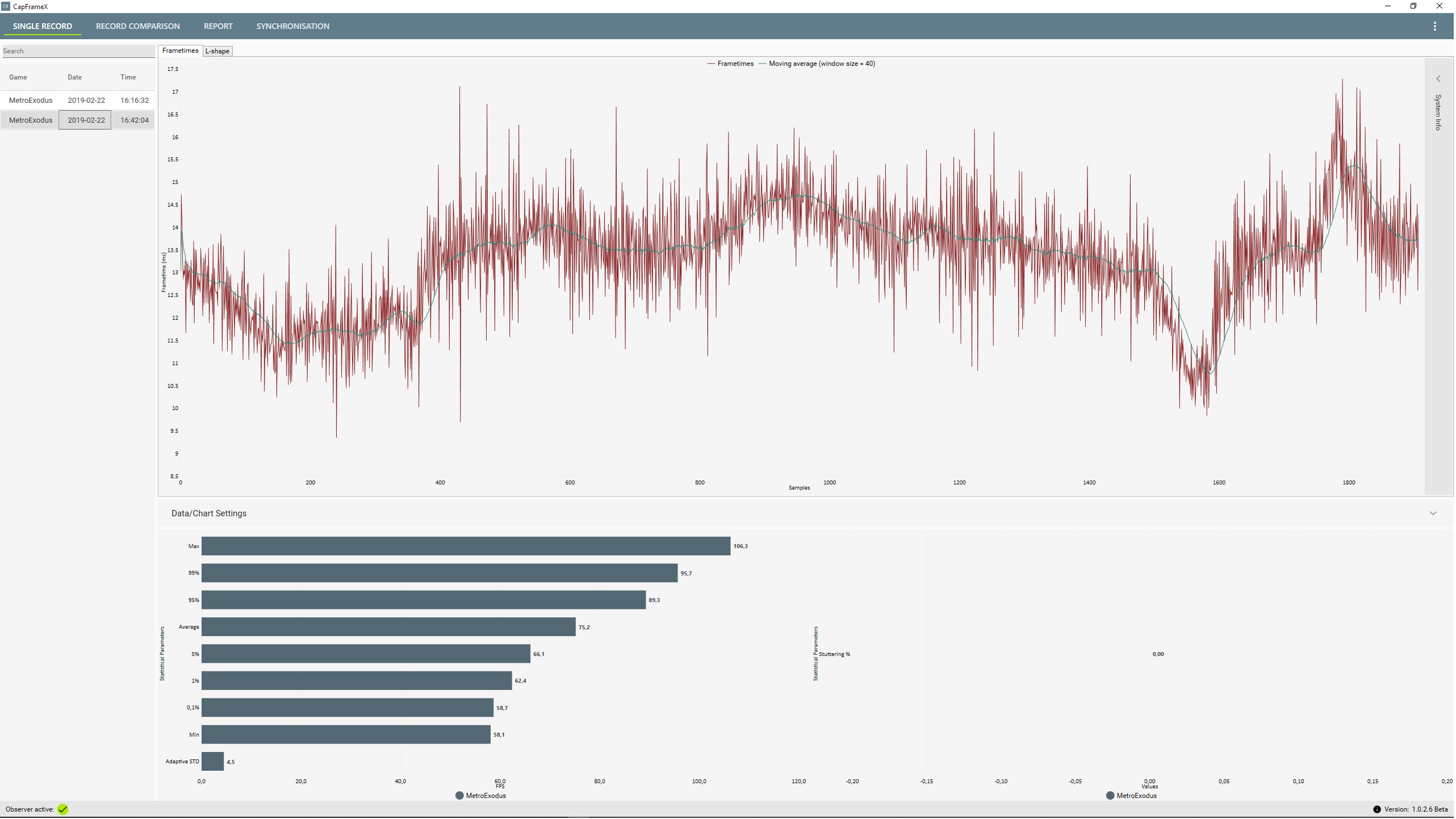Go to the Synchronisation tab
Screen dimensions: 1456x819
pos(293,26)
